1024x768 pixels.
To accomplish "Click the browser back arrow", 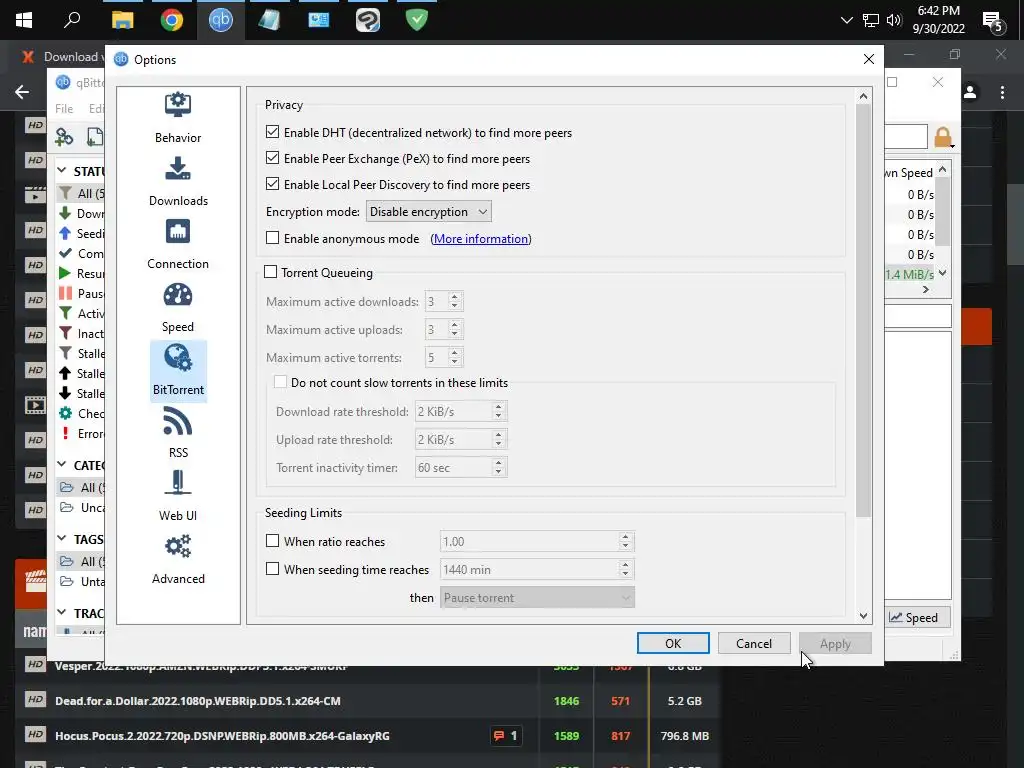I will pyautogui.click(x=22, y=92).
